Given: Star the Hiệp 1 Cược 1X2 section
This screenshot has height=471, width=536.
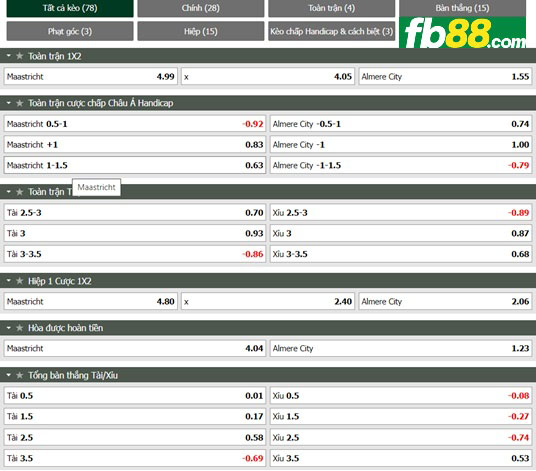Looking at the screenshot, I should point(20,281).
